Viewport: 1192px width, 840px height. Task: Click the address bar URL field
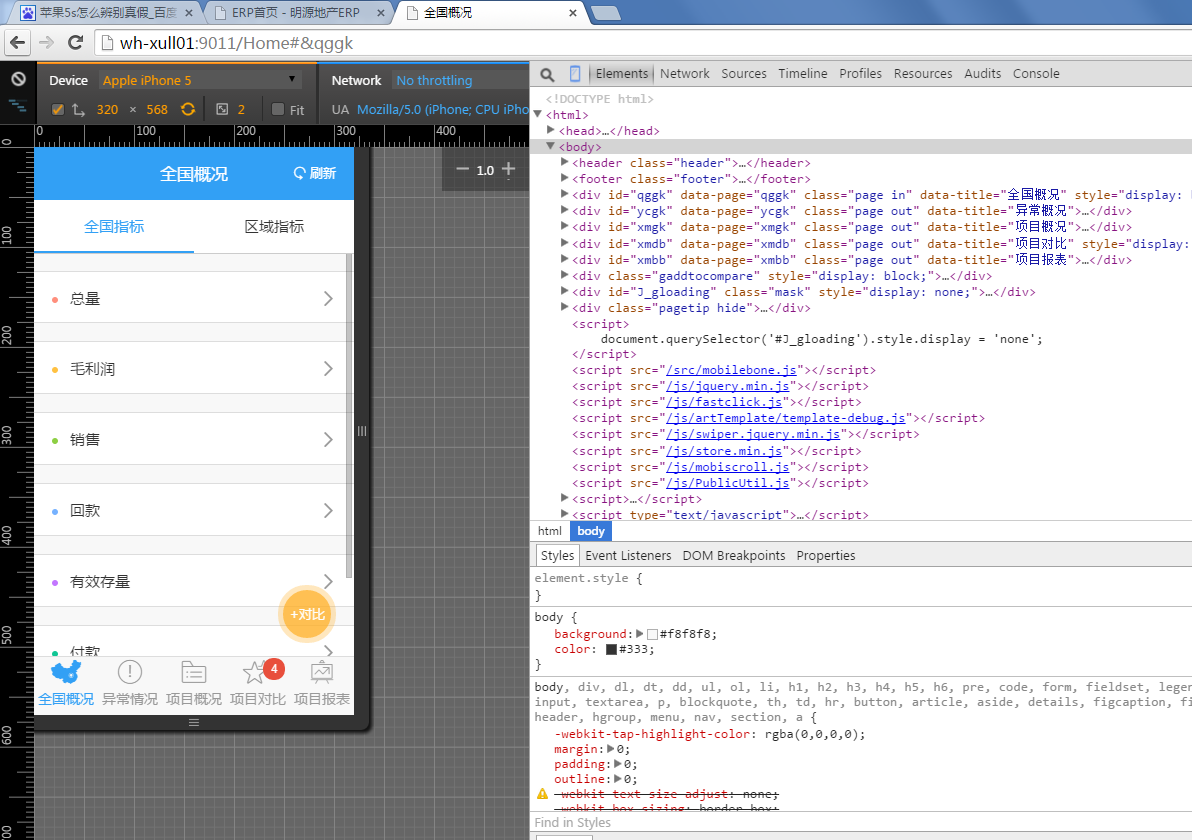pyautogui.click(x=642, y=43)
